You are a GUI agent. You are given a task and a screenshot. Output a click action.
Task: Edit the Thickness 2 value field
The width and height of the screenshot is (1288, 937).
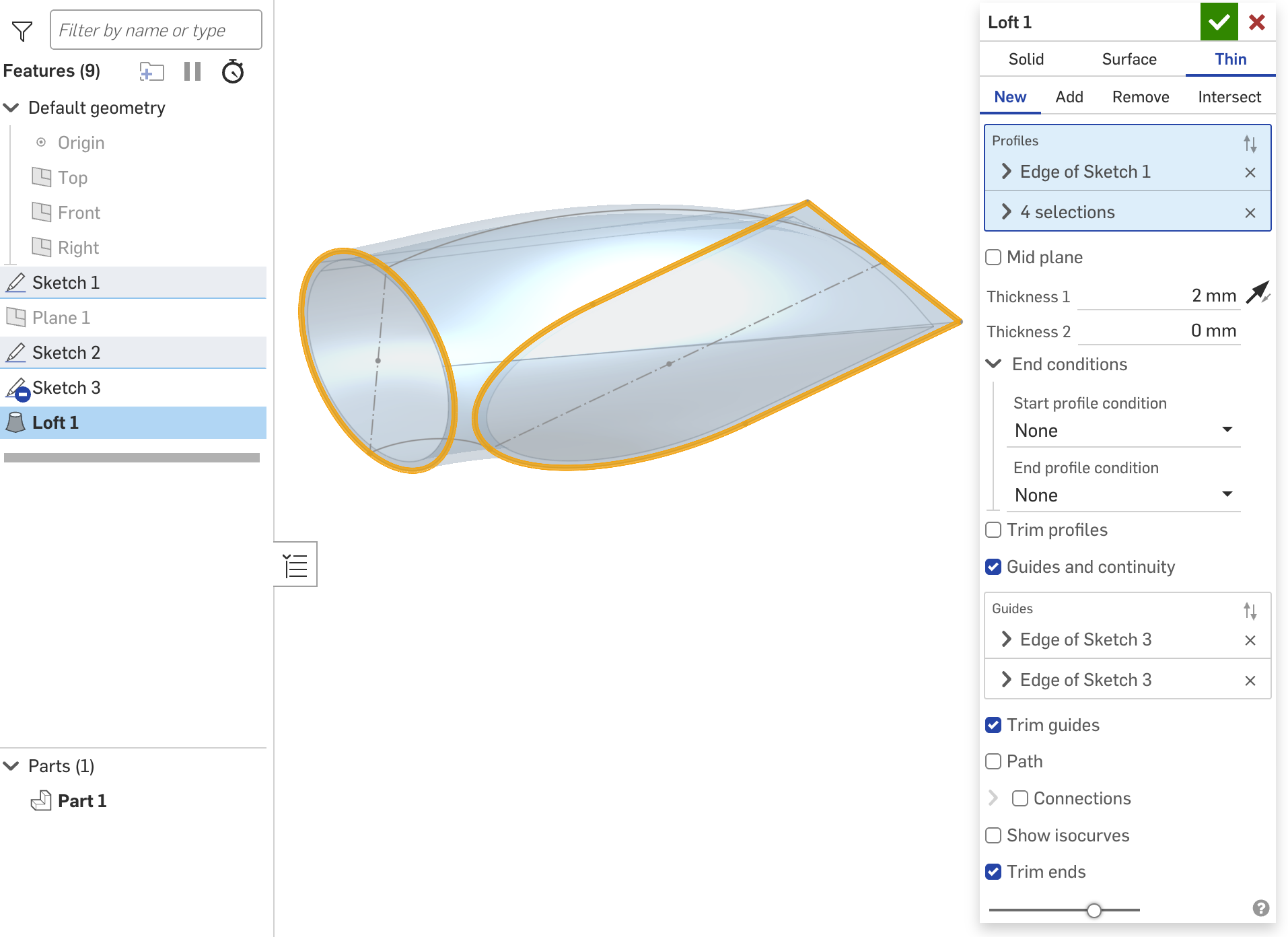(x=1158, y=331)
